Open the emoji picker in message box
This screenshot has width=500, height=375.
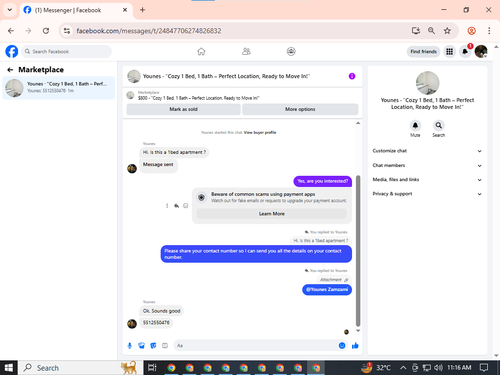click(x=342, y=346)
